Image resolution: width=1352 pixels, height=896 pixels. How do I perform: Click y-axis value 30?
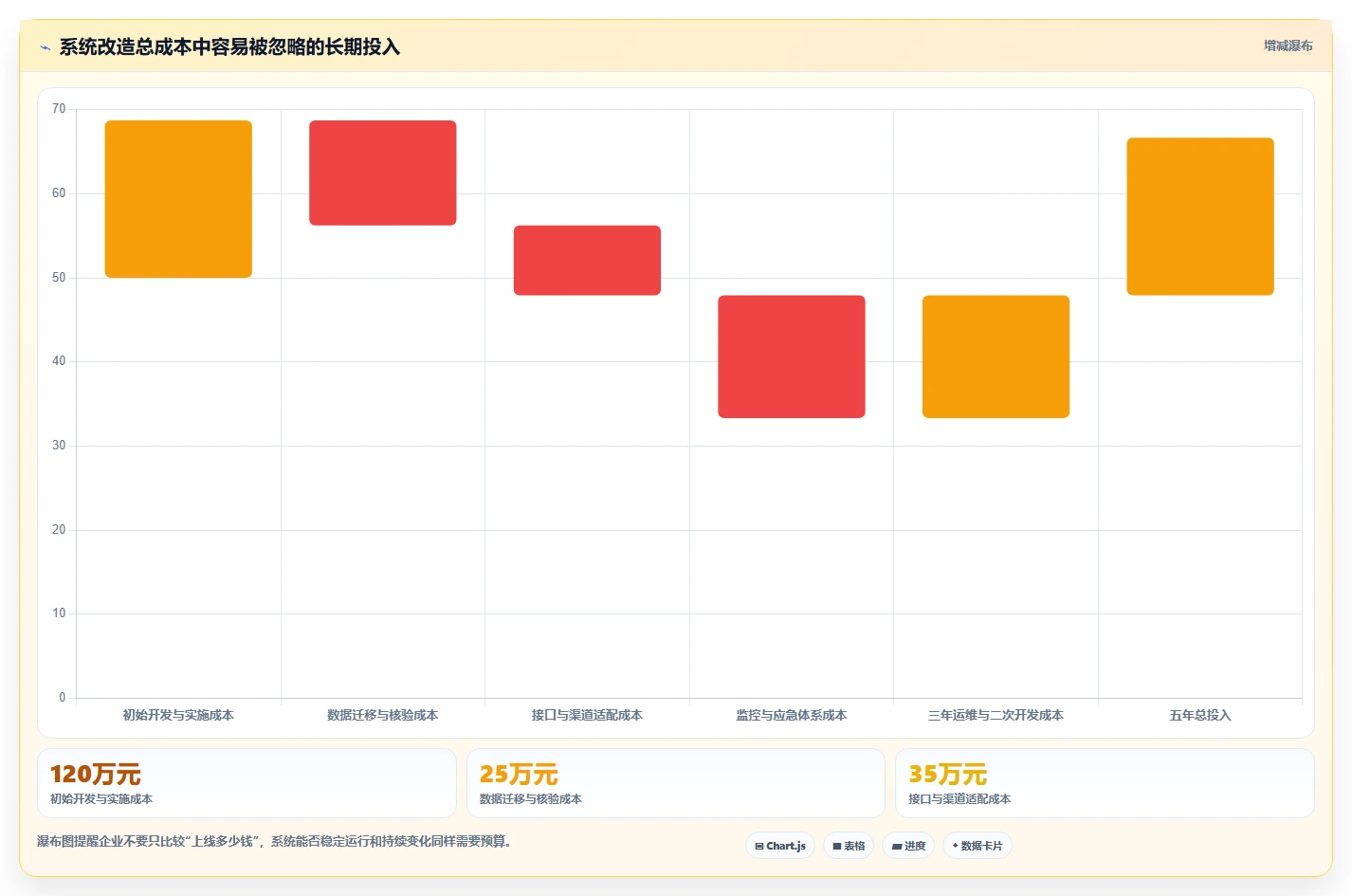59,446
